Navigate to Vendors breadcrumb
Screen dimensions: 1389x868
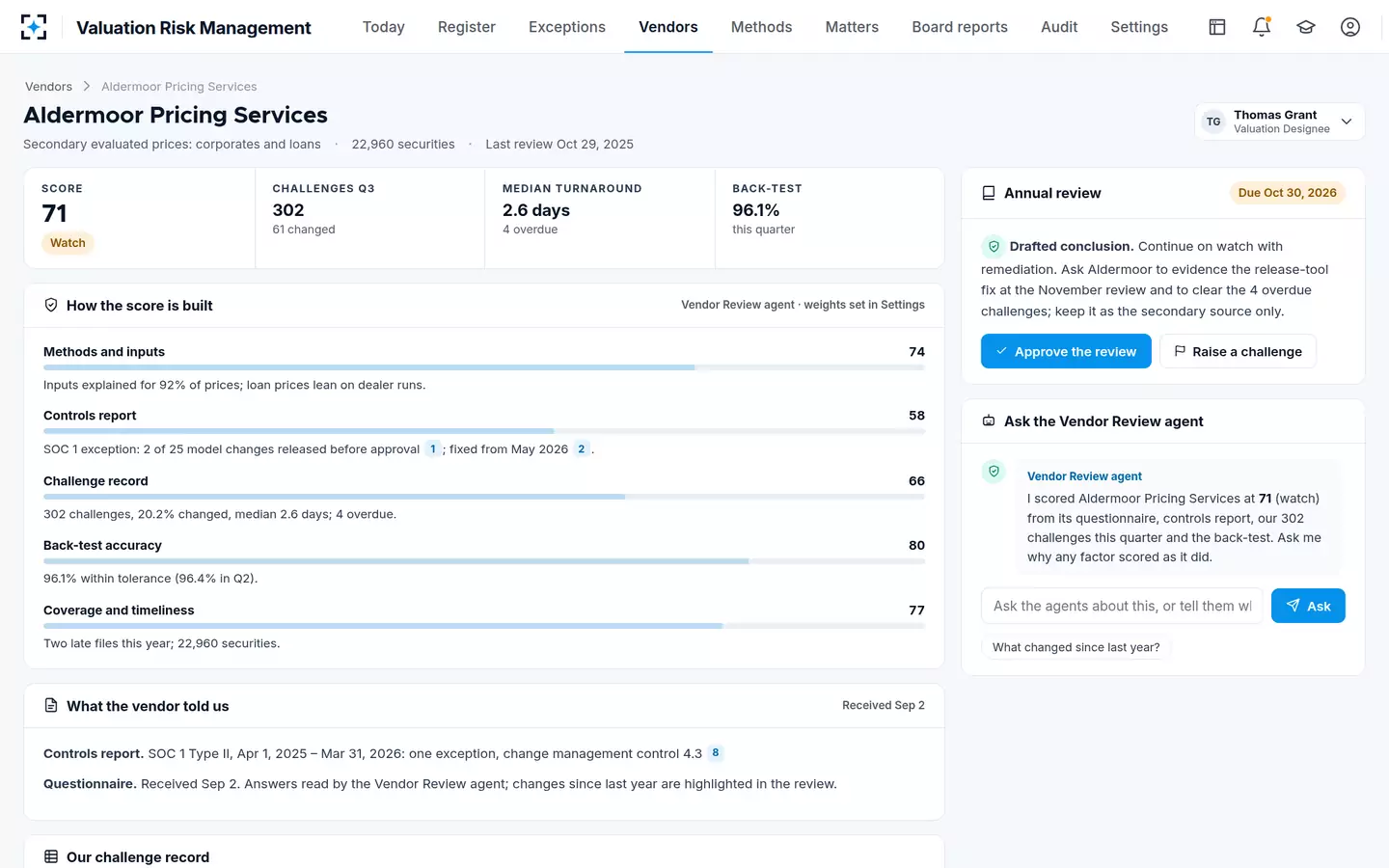(x=48, y=87)
